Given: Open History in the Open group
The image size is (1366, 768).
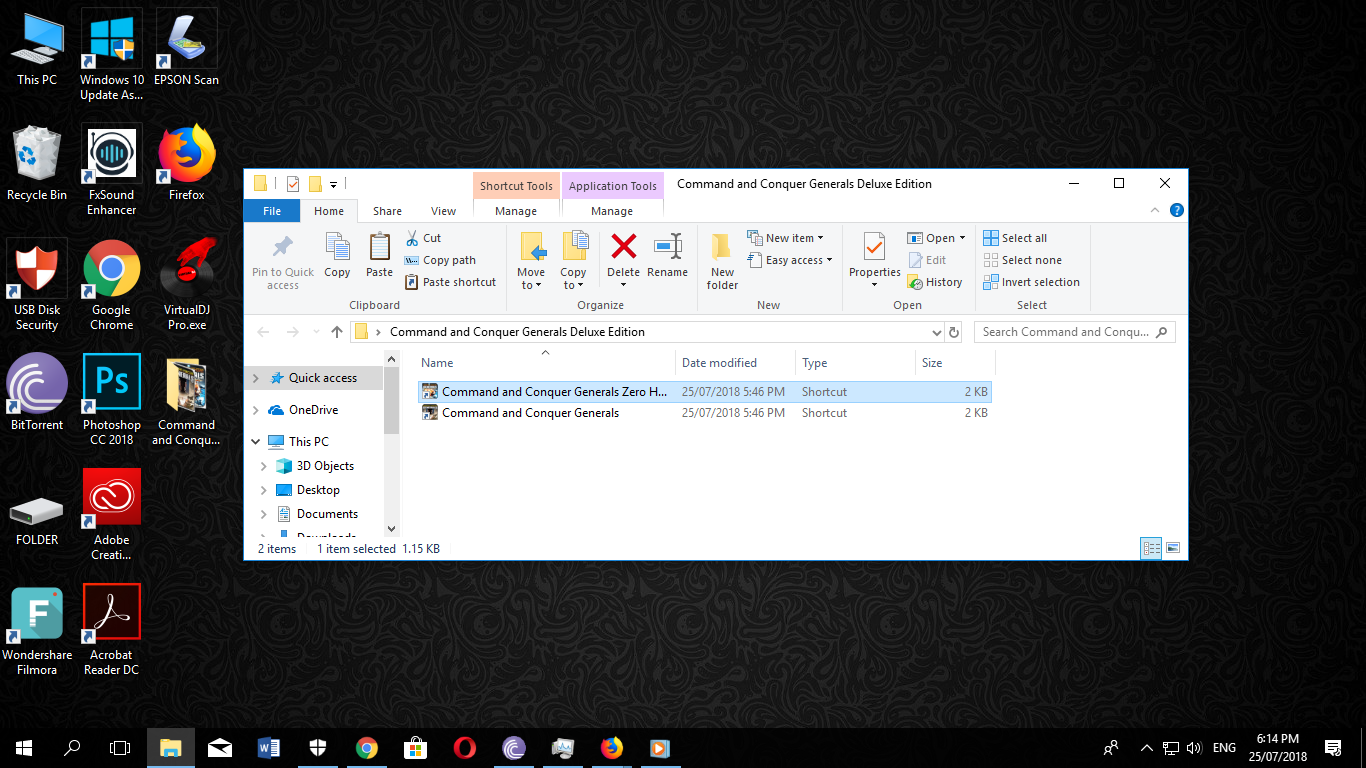Looking at the screenshot, I should (935, 282).
